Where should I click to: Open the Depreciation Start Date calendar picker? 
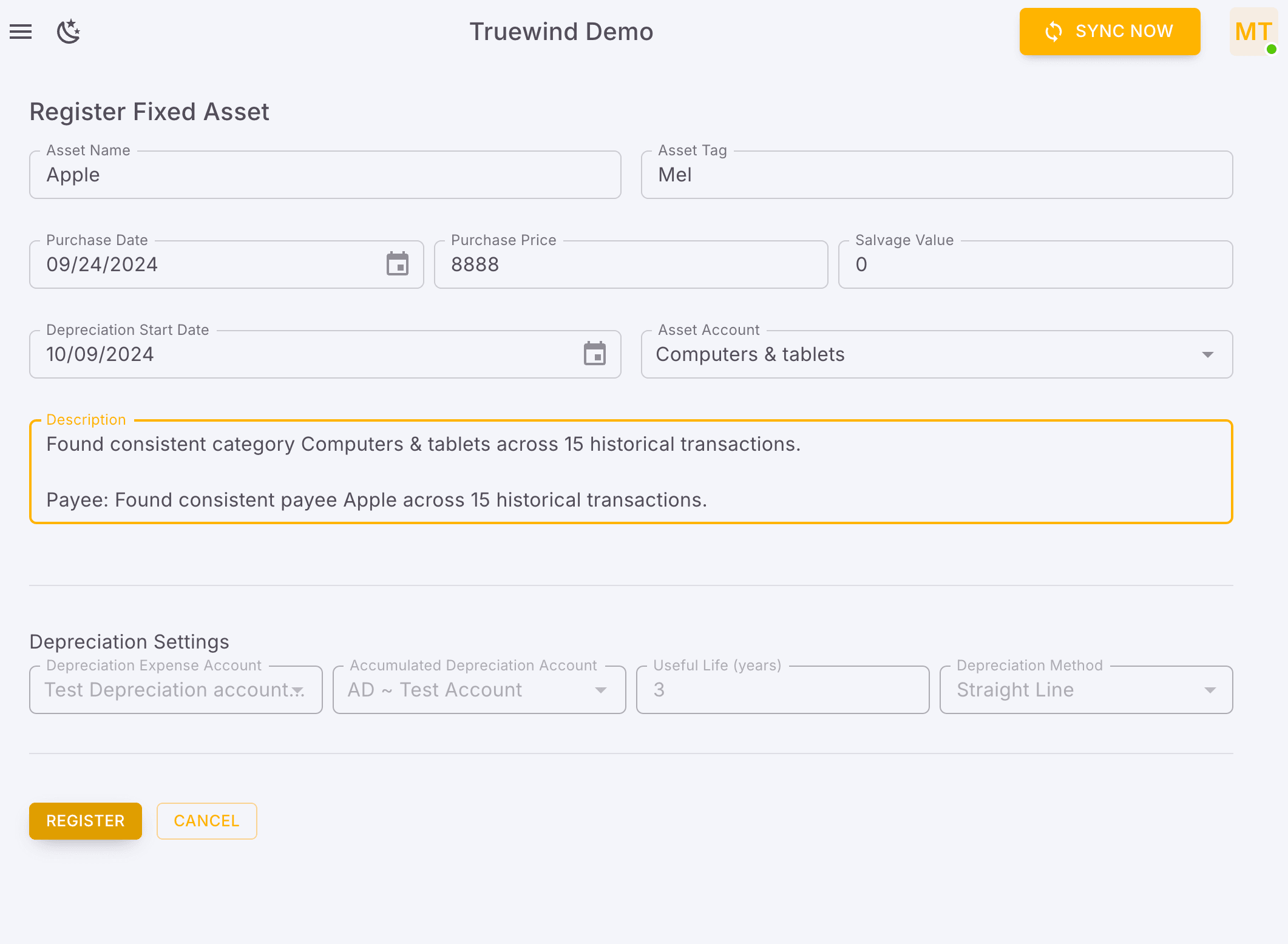click(595, 354)
